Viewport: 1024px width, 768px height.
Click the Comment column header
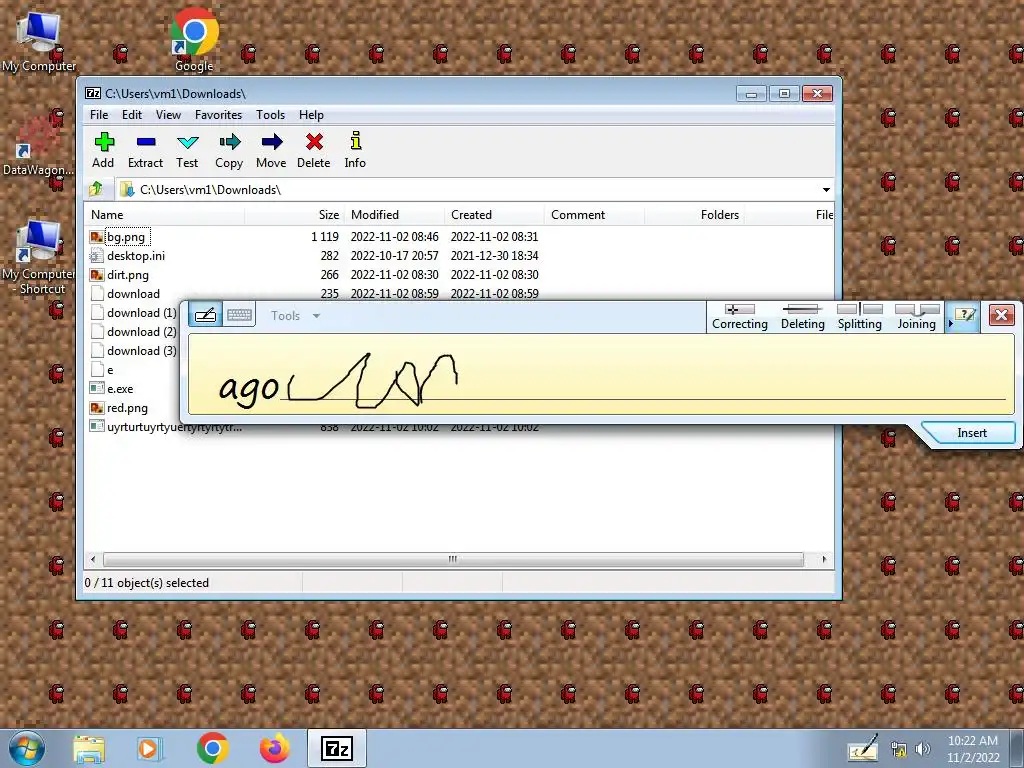click(x=594, y=215)
